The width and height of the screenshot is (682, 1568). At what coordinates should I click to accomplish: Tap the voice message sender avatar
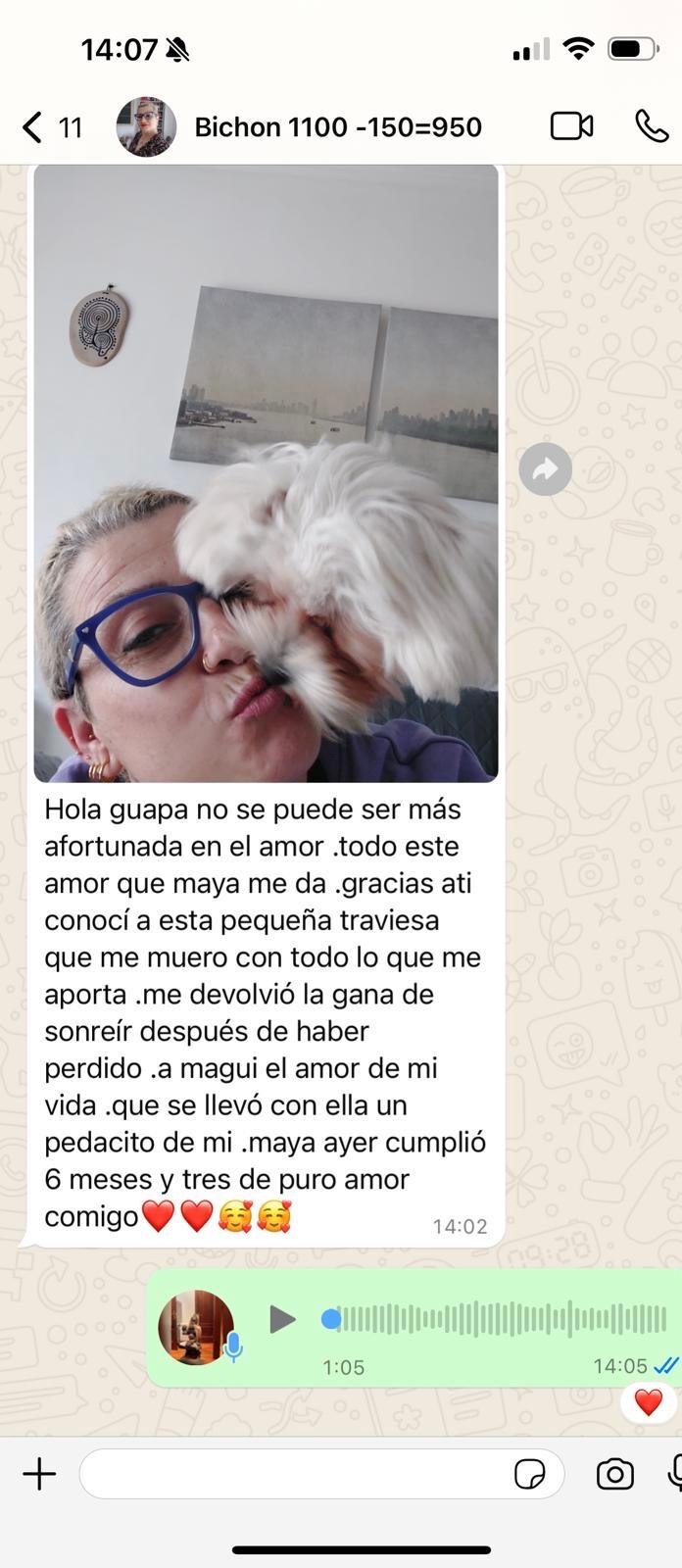tap(196, 1327)
